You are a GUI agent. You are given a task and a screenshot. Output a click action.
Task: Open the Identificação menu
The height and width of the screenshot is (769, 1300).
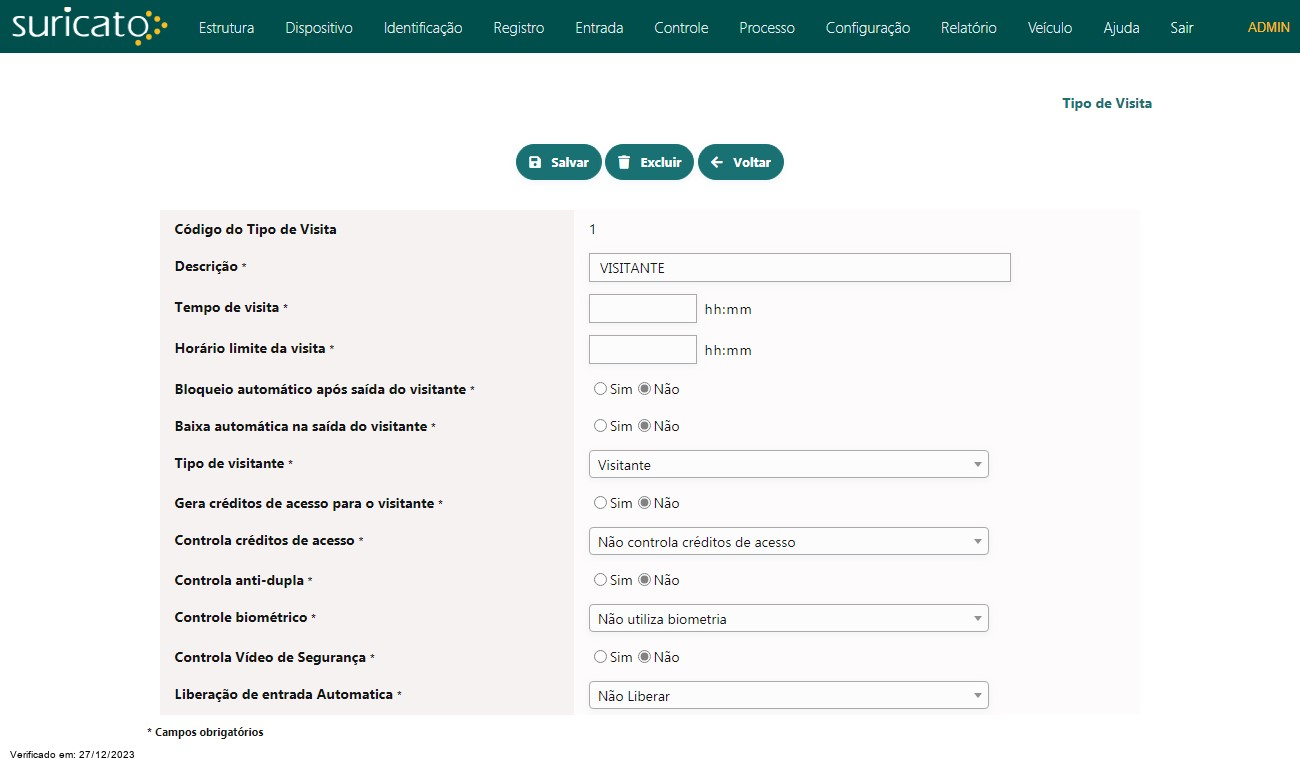tap(423, 28)
